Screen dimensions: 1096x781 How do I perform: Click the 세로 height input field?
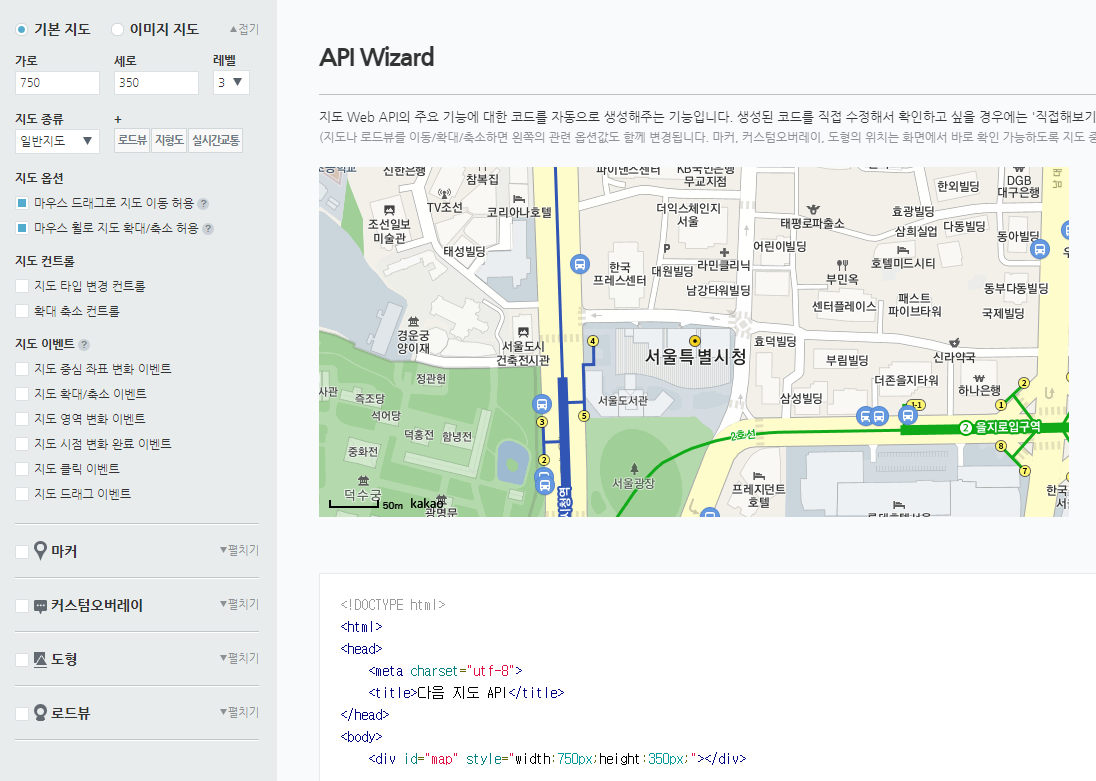click(x=157, y=83)
